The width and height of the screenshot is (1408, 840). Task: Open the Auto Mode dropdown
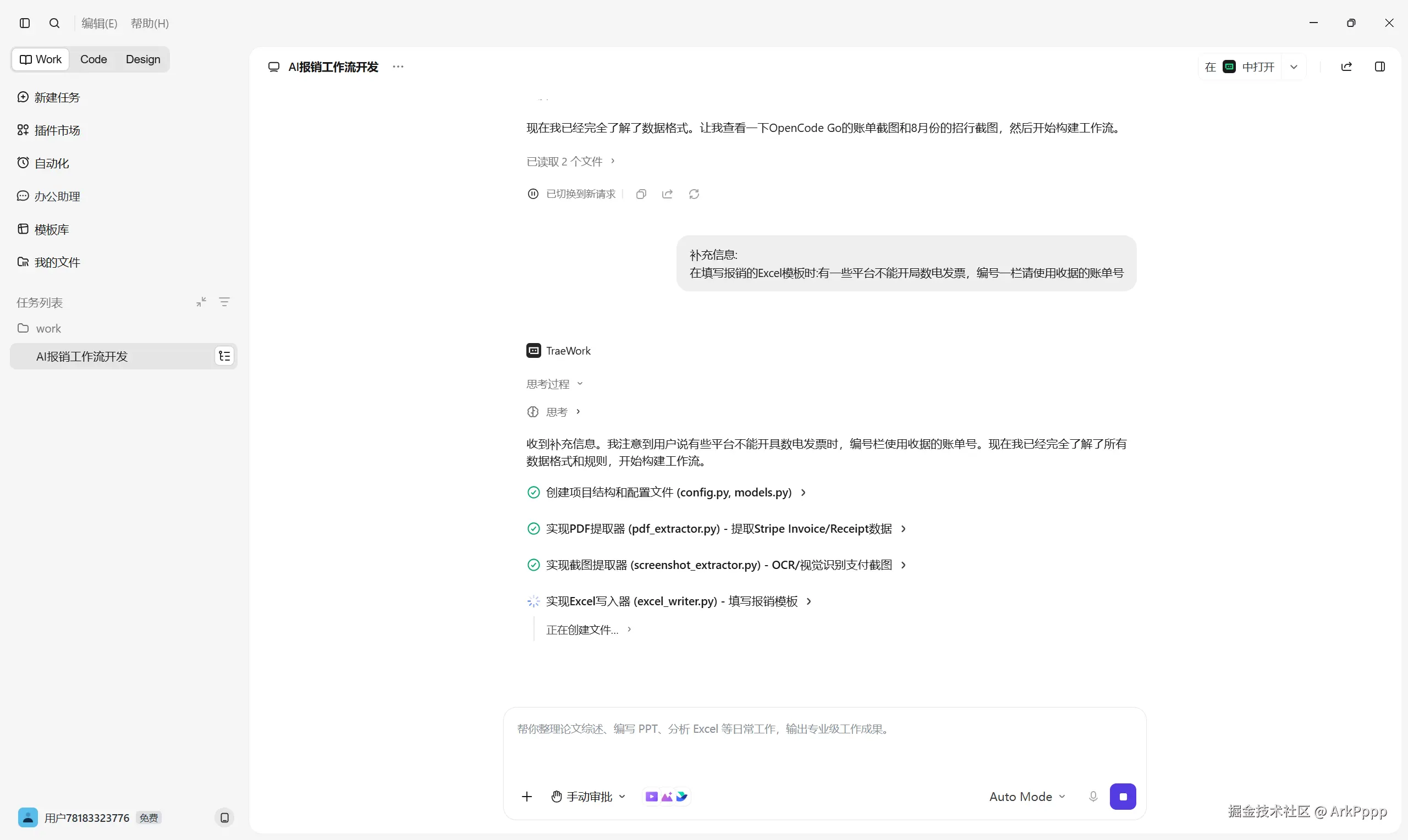(1027, 797)
